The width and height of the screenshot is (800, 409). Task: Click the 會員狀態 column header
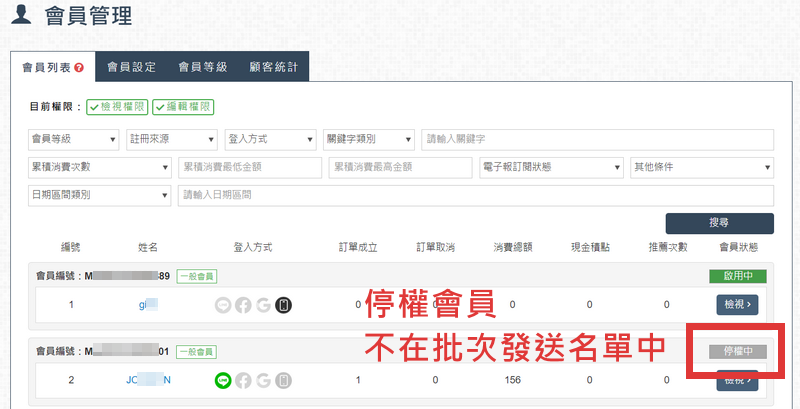[x=738, y=248]
